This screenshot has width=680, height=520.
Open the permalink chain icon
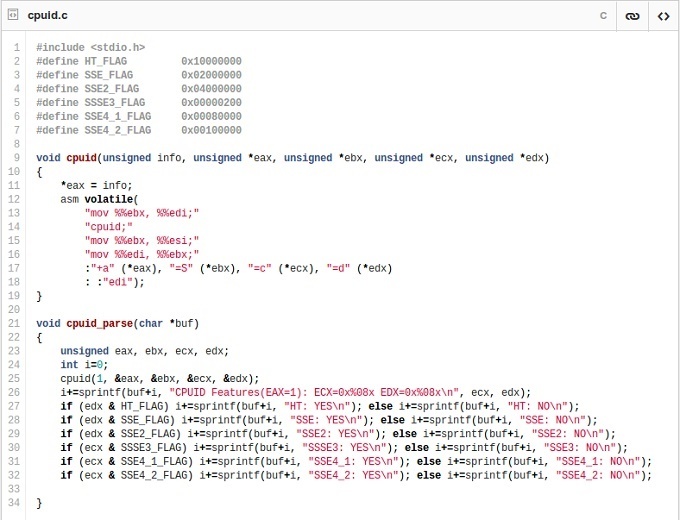(x=632, y=16)
